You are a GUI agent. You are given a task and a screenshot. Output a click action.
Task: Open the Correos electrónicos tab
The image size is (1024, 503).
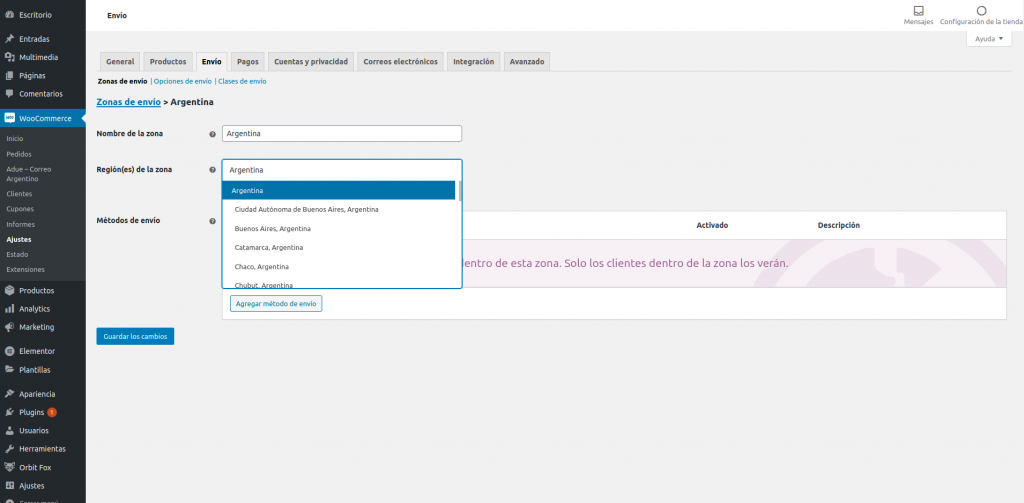point(400,61)
